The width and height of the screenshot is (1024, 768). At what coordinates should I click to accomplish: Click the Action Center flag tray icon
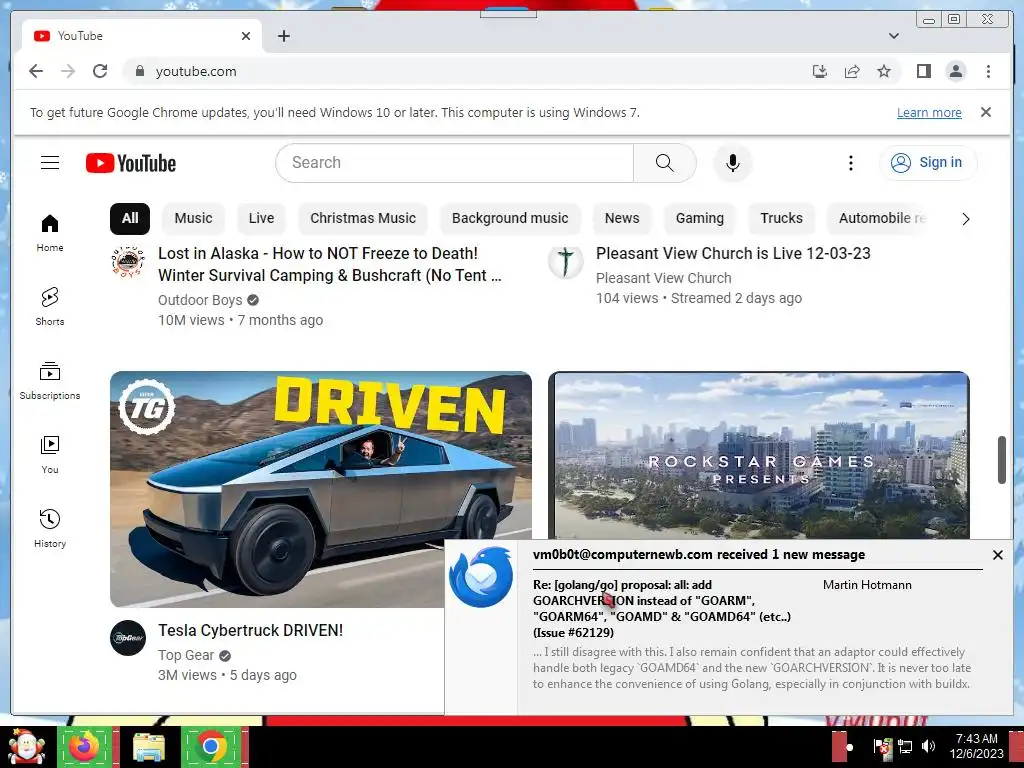[x=882, y=746]
